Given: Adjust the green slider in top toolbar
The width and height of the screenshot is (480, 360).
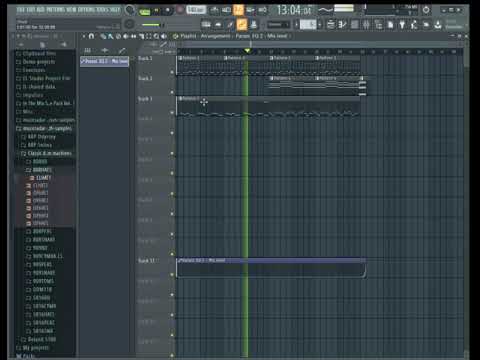Looking at the screenshot, I should pos(152,25).
